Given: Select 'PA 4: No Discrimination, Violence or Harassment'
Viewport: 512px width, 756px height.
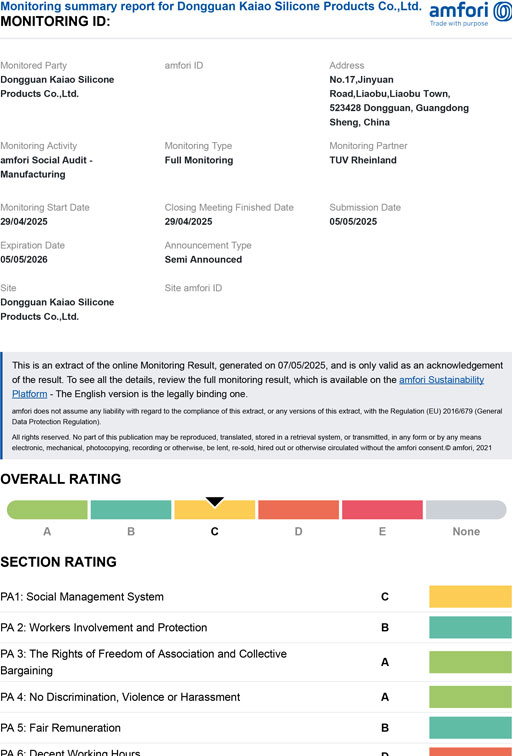Looking at the screenshot, I should 120,697.
